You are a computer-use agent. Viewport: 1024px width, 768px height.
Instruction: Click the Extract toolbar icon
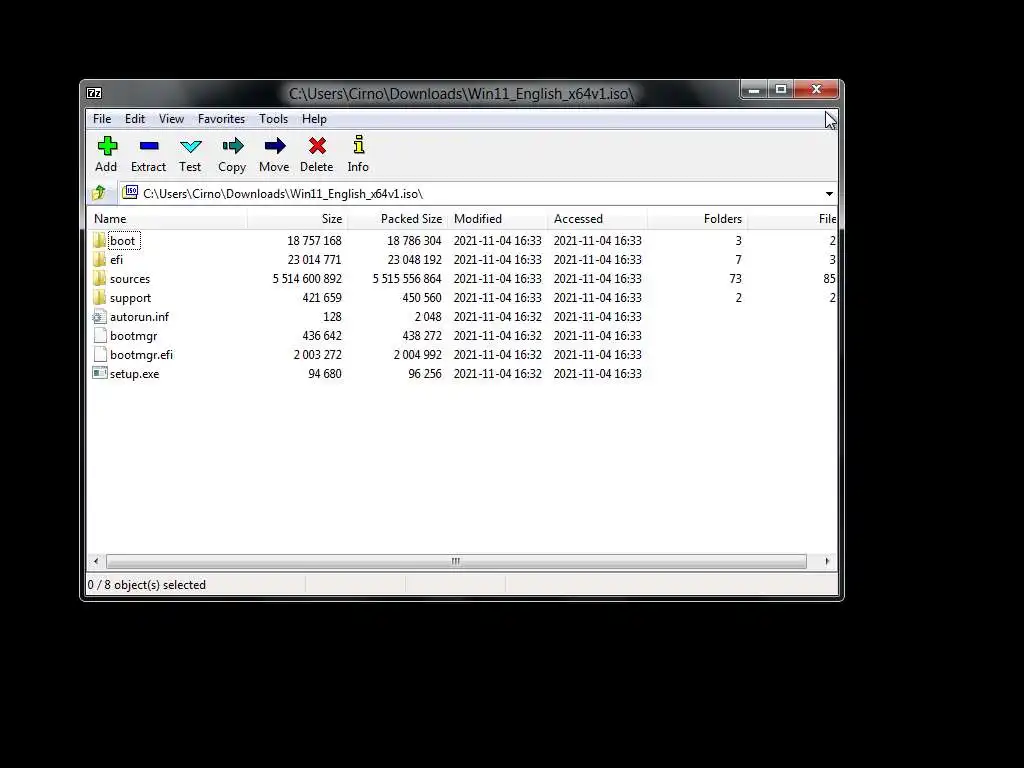[149, 146]
